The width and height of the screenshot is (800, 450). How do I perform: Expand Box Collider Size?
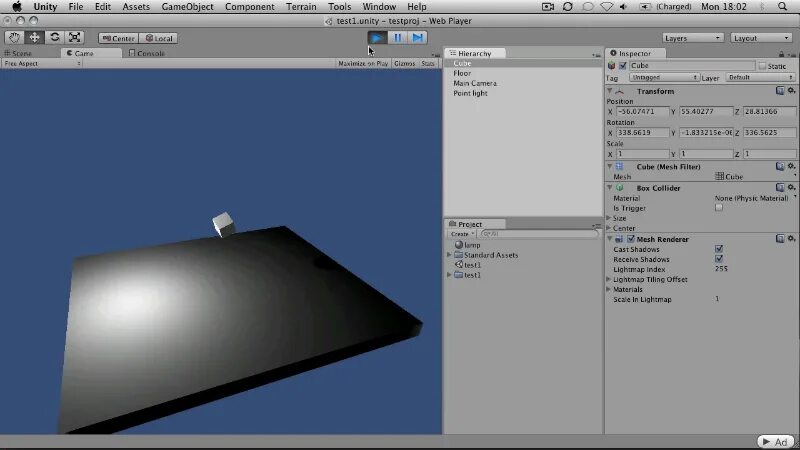609,218
